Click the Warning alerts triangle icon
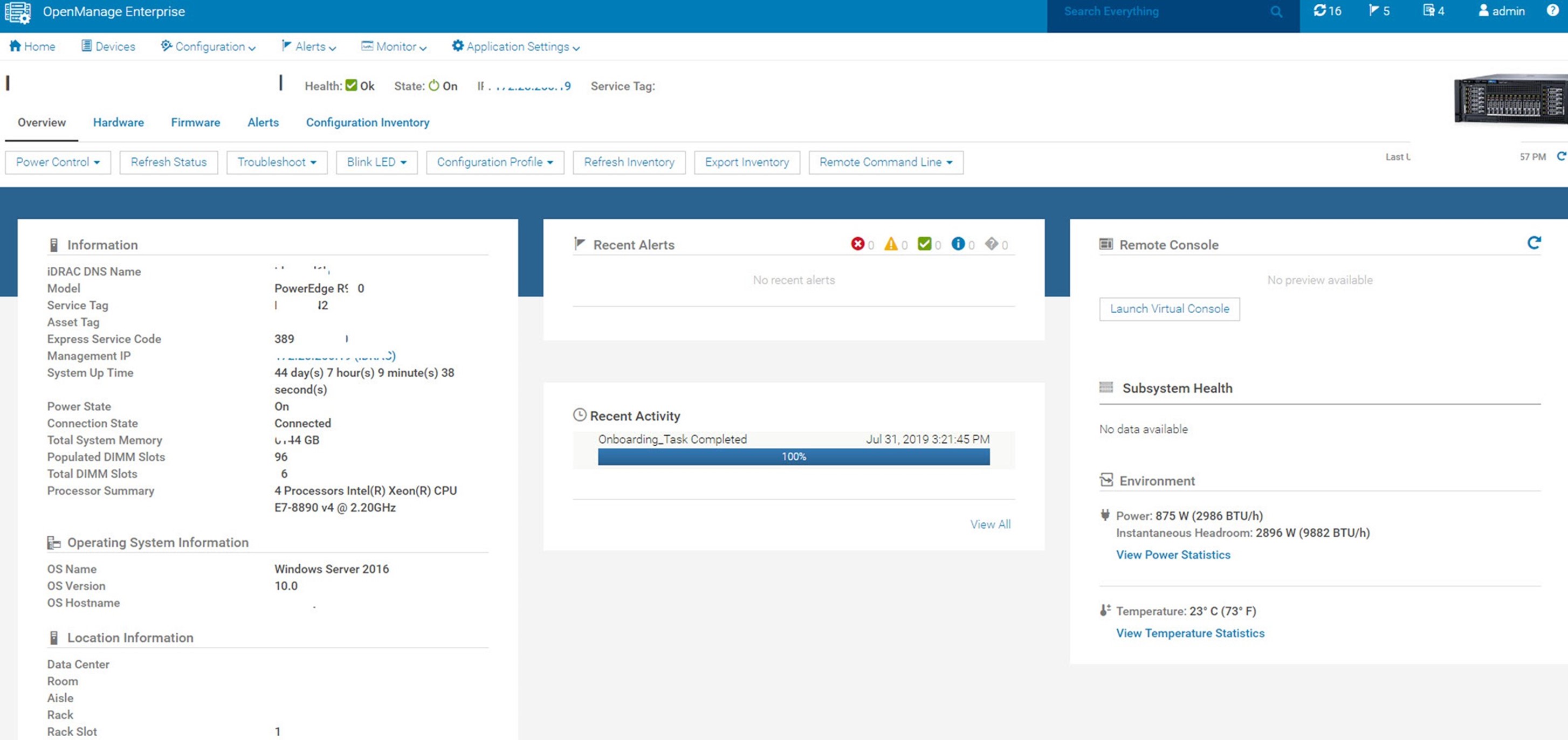The width and height of the screenshot is (1568, 740). coord(891,244)
